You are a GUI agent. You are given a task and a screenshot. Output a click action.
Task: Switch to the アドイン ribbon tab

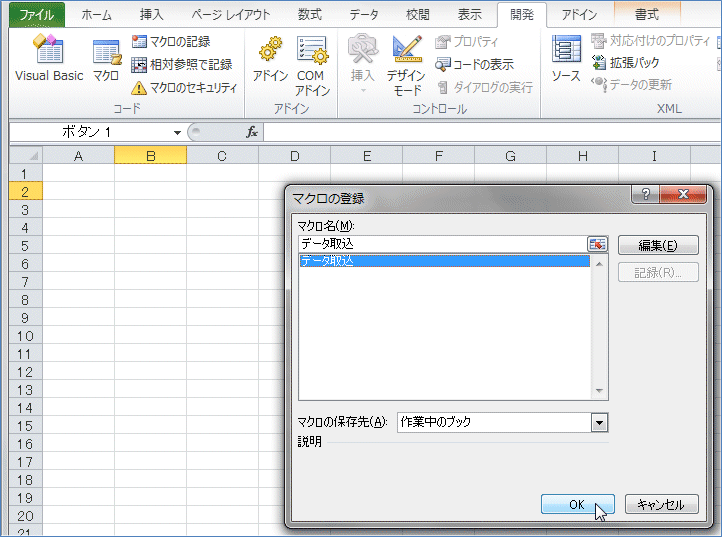tap(579, 15)
